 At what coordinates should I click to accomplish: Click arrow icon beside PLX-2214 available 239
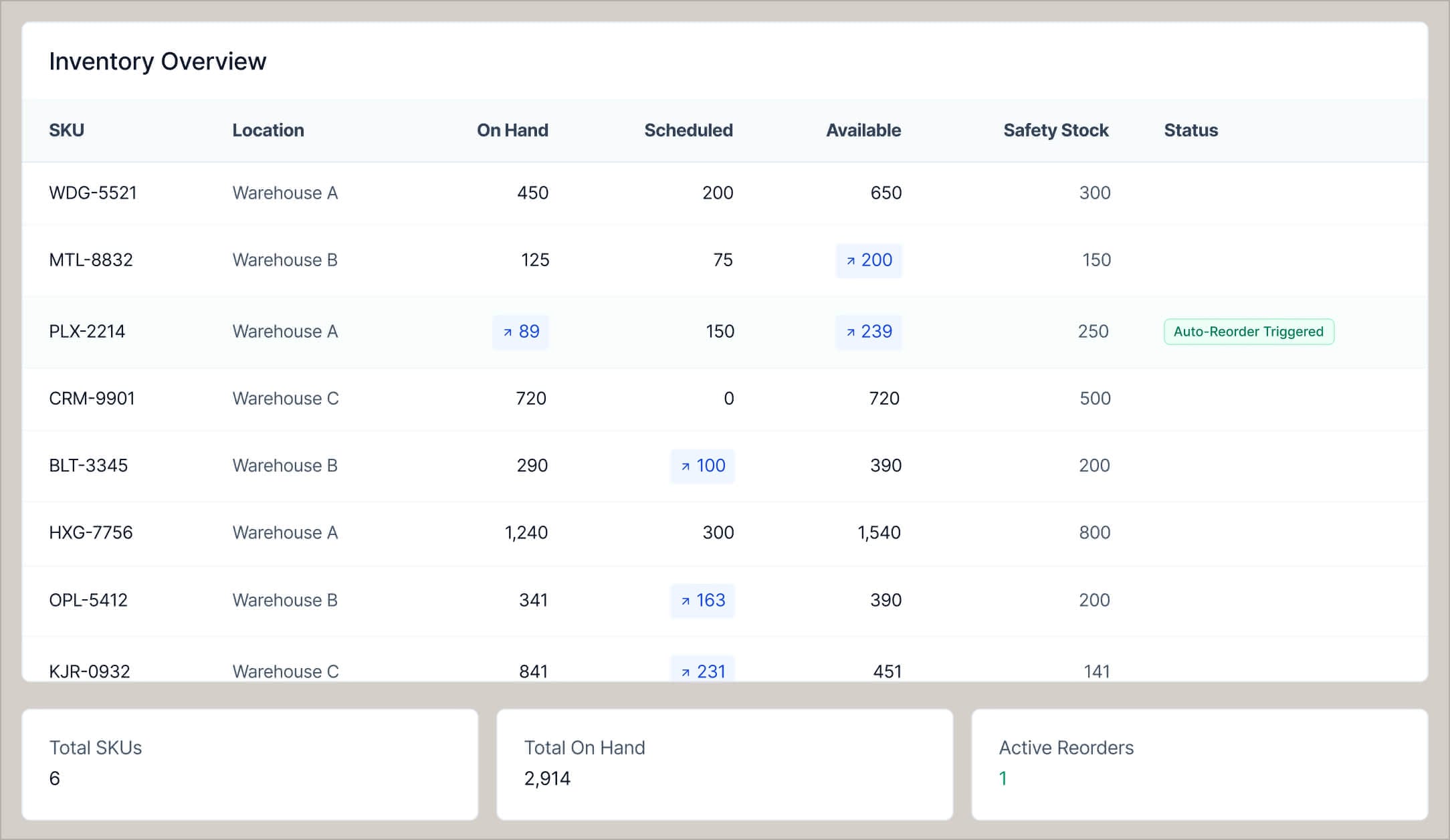(x=851, y=332)
